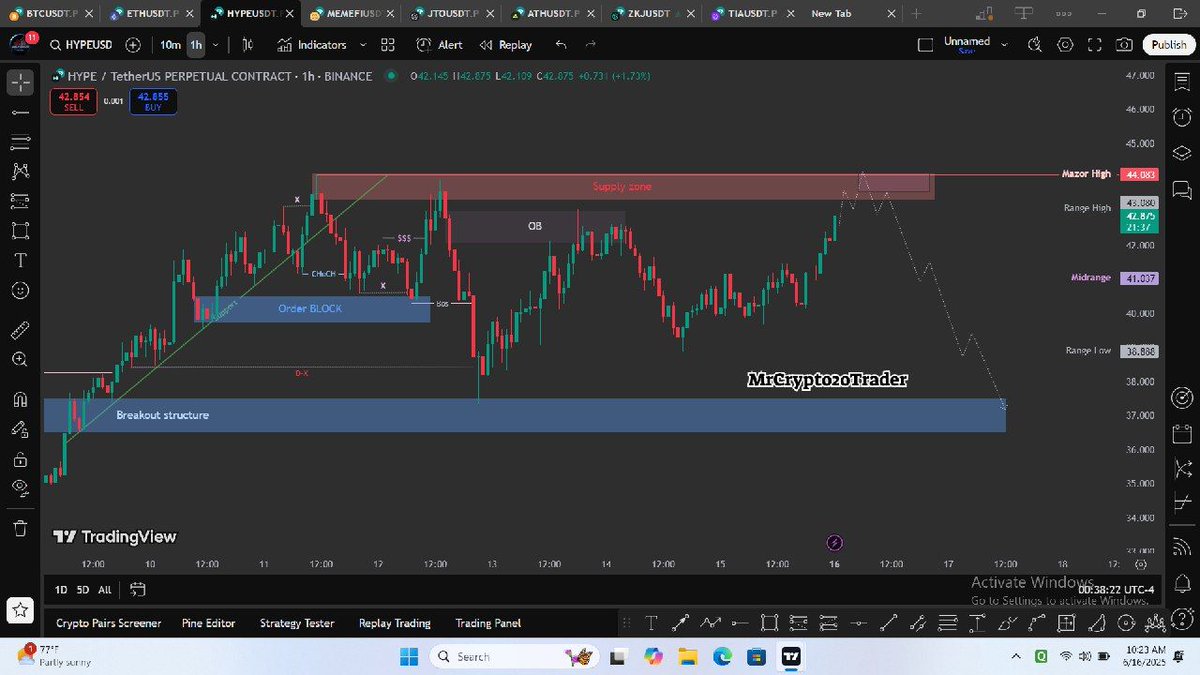The width and height of the screenshot is (1200, 675).
Task: Close the TIAUSDT.P tab
Action: pyautogui.click(x=790, y=14)
